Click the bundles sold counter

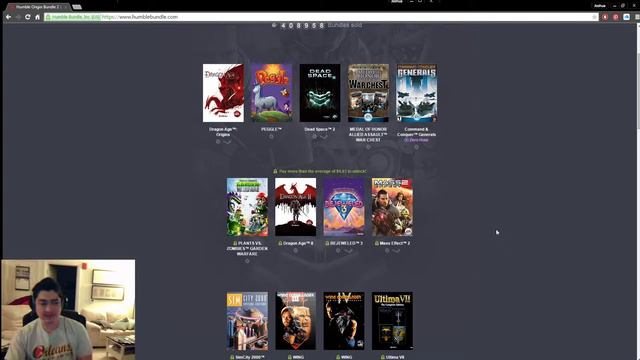(317, 25)
